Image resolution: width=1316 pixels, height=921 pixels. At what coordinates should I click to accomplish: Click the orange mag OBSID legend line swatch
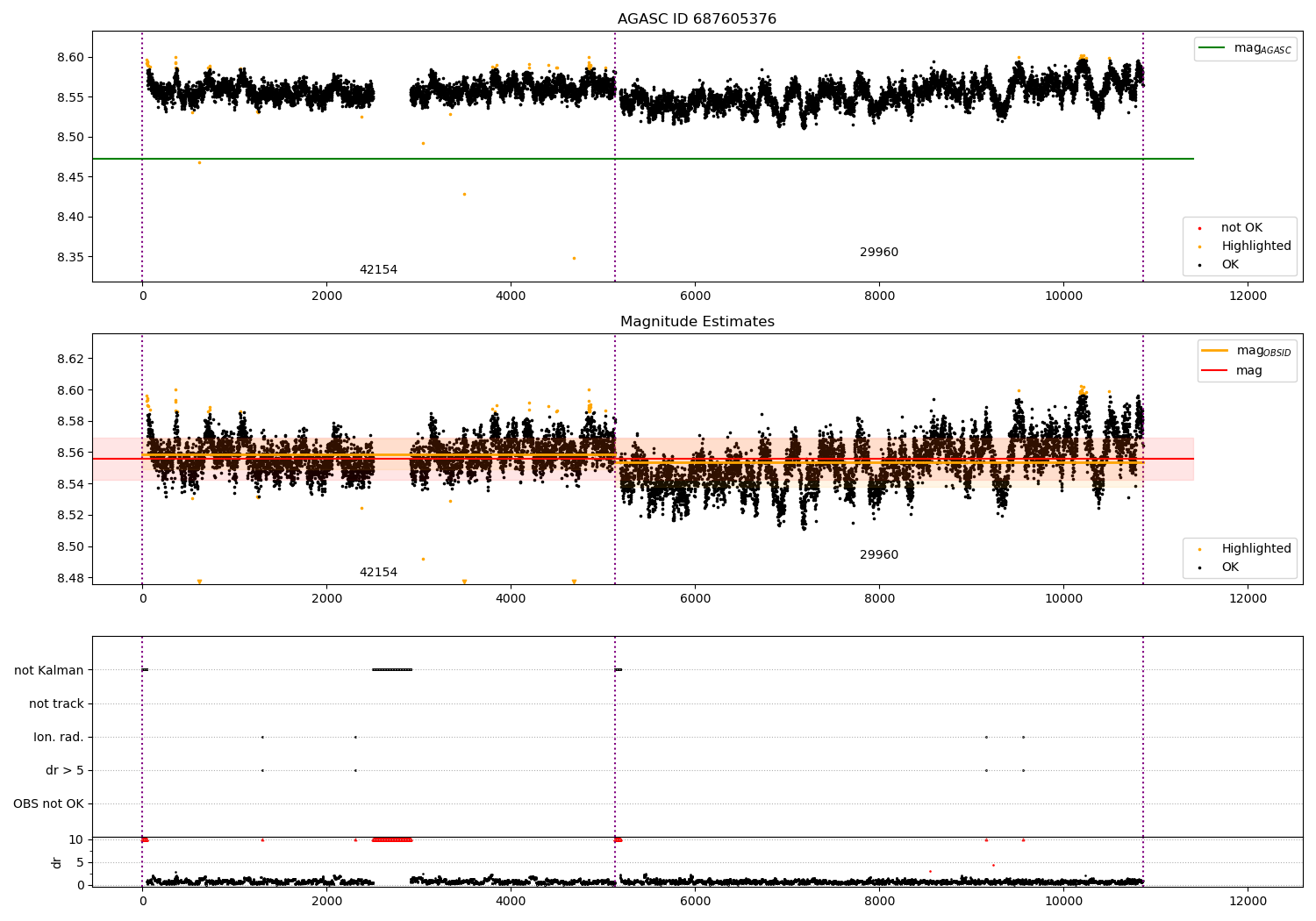1214,350
